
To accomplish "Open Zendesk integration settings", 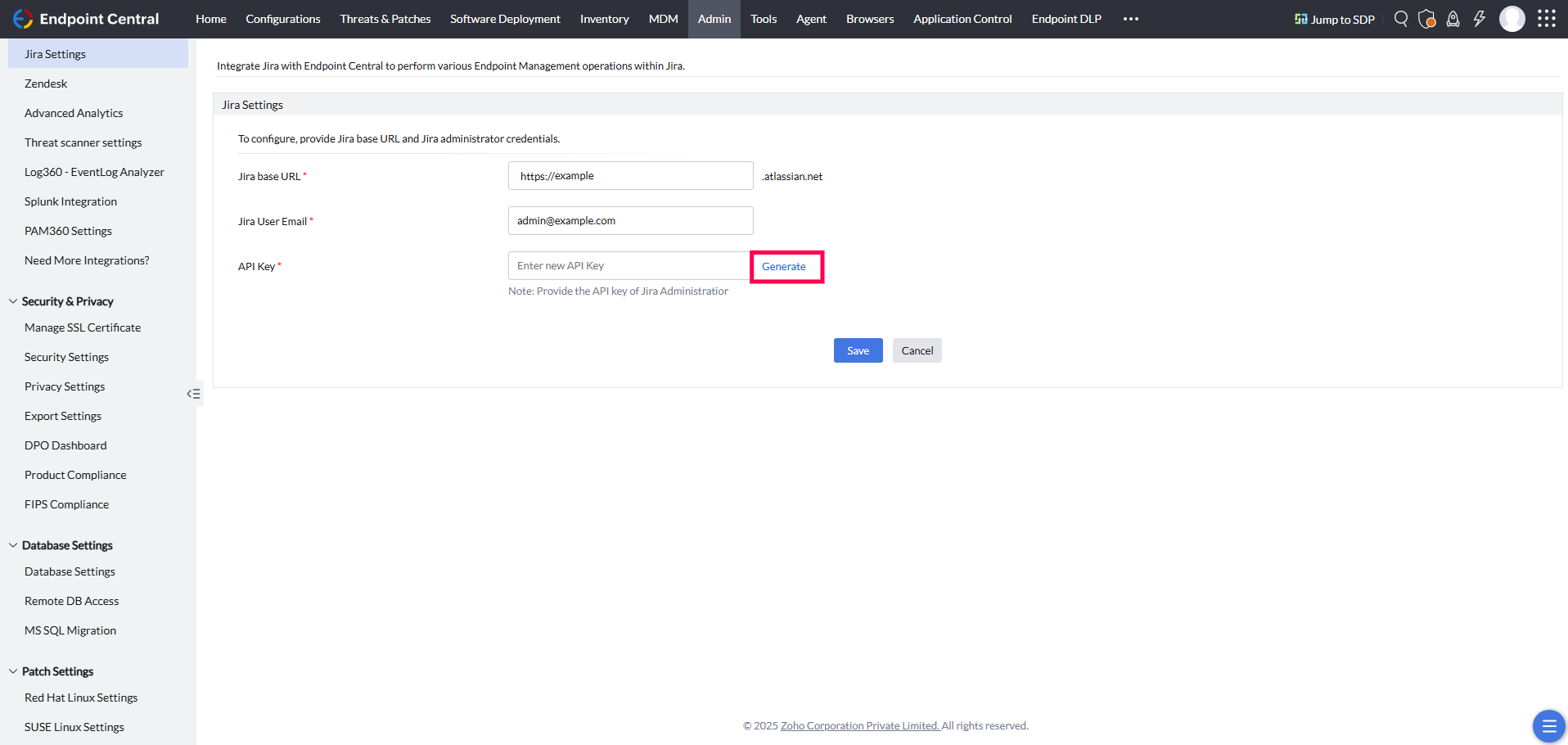I will pyautogui.click(x=46, y=84).
